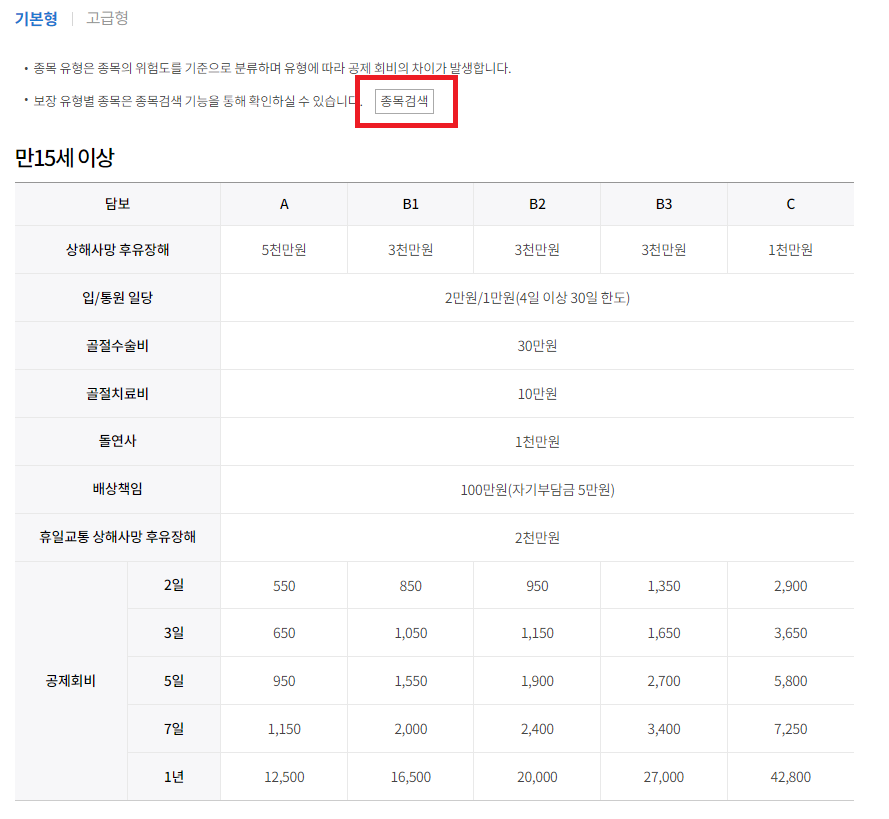Switch to the 기본형 tab

36,19
